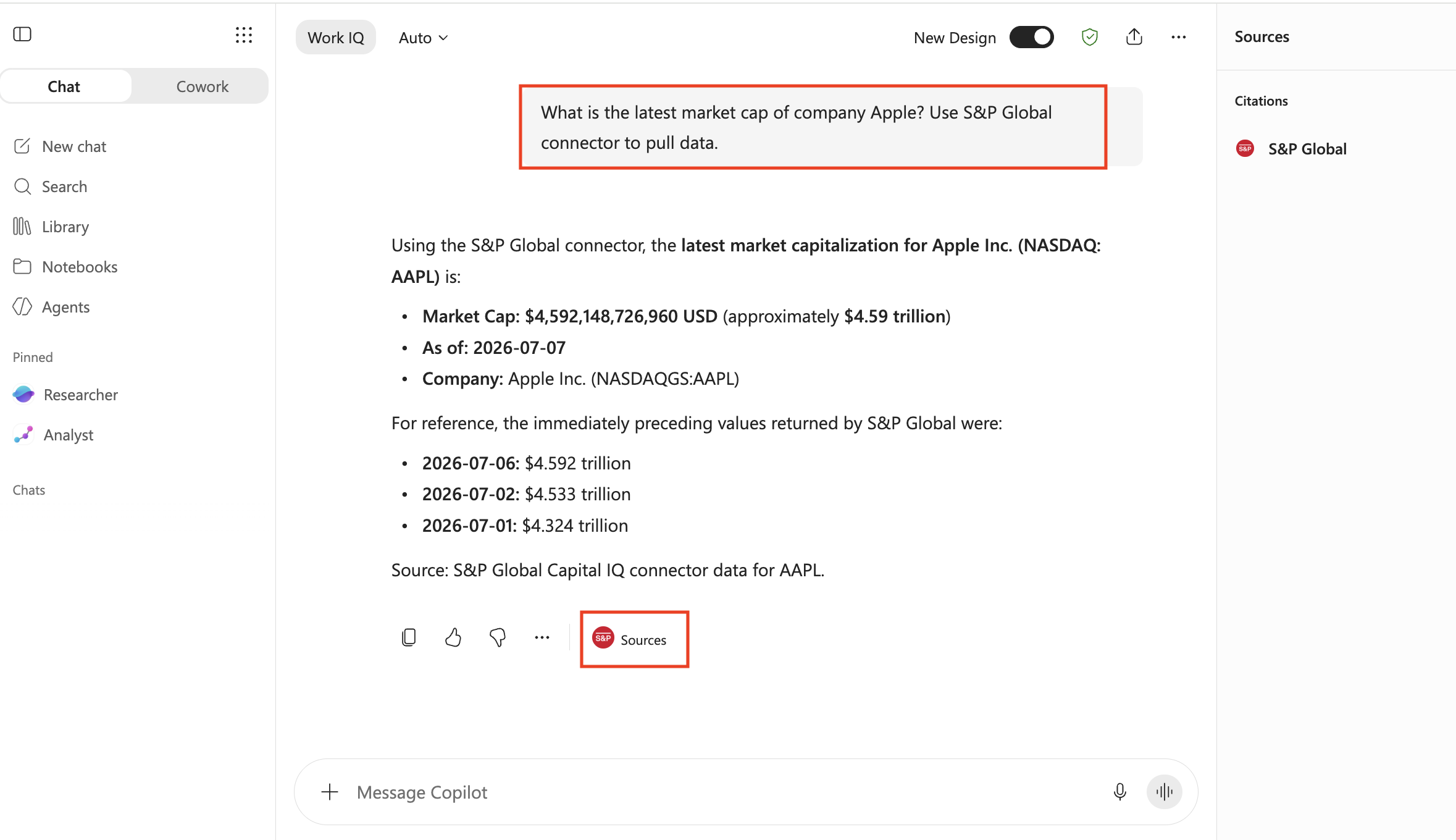Open the Sources button under response
The image size is (1456, 840).
tap(634, 639)
